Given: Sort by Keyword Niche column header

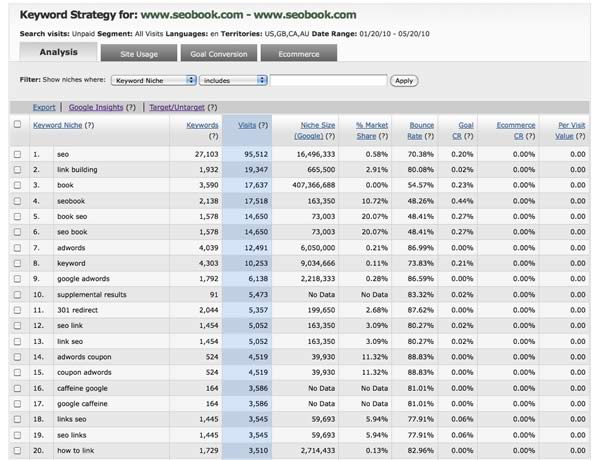Looking at the screenshot, I should pyautogui.click(x=58, y=125).
